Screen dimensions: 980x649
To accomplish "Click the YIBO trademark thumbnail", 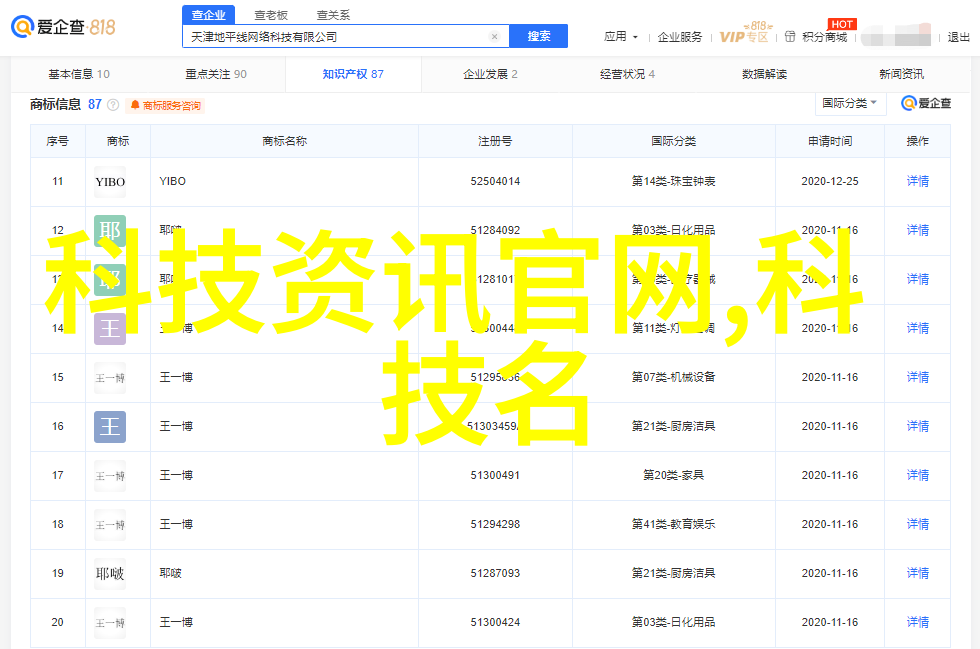I will (x=110, y=182).
